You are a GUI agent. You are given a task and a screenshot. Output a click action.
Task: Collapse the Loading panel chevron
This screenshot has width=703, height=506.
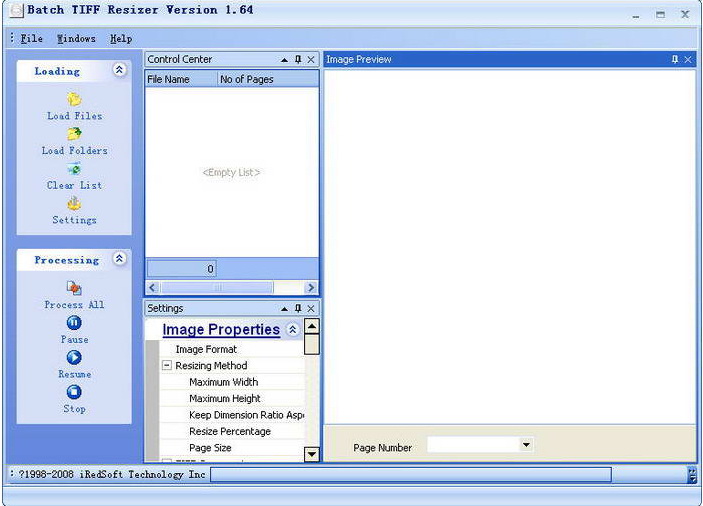119,70
